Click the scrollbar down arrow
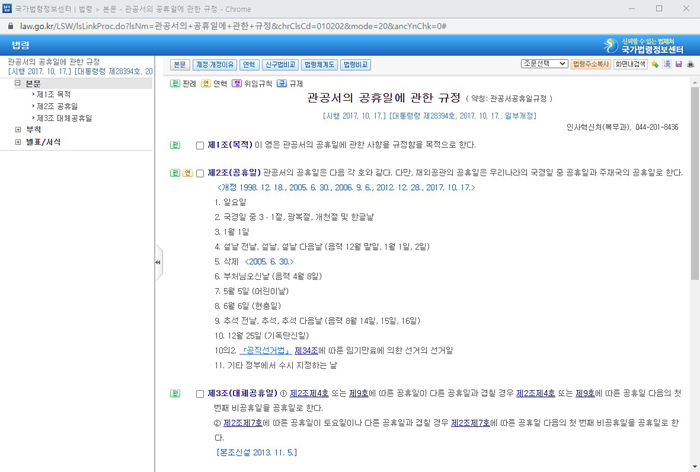The width and height of the screenshot is (700, 472). click(695, 467)
